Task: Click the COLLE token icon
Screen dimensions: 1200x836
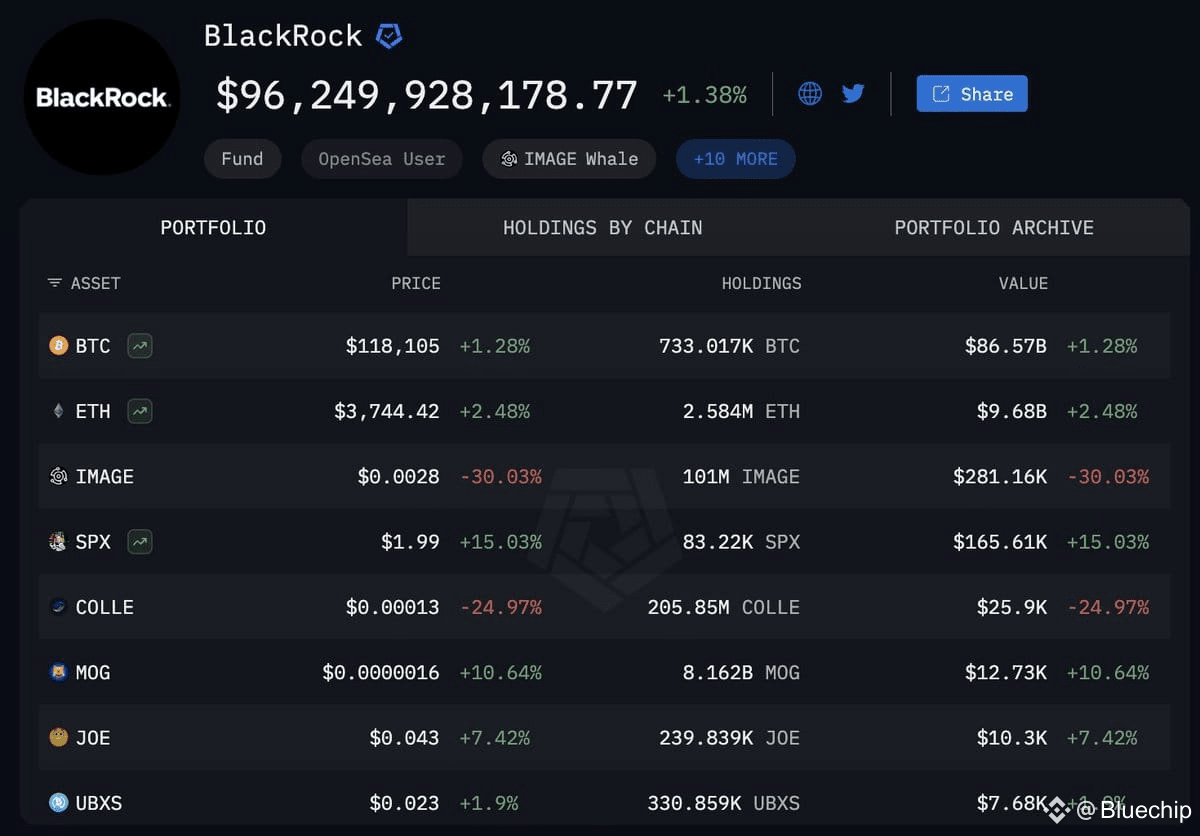Action: [x=59, y=607]
